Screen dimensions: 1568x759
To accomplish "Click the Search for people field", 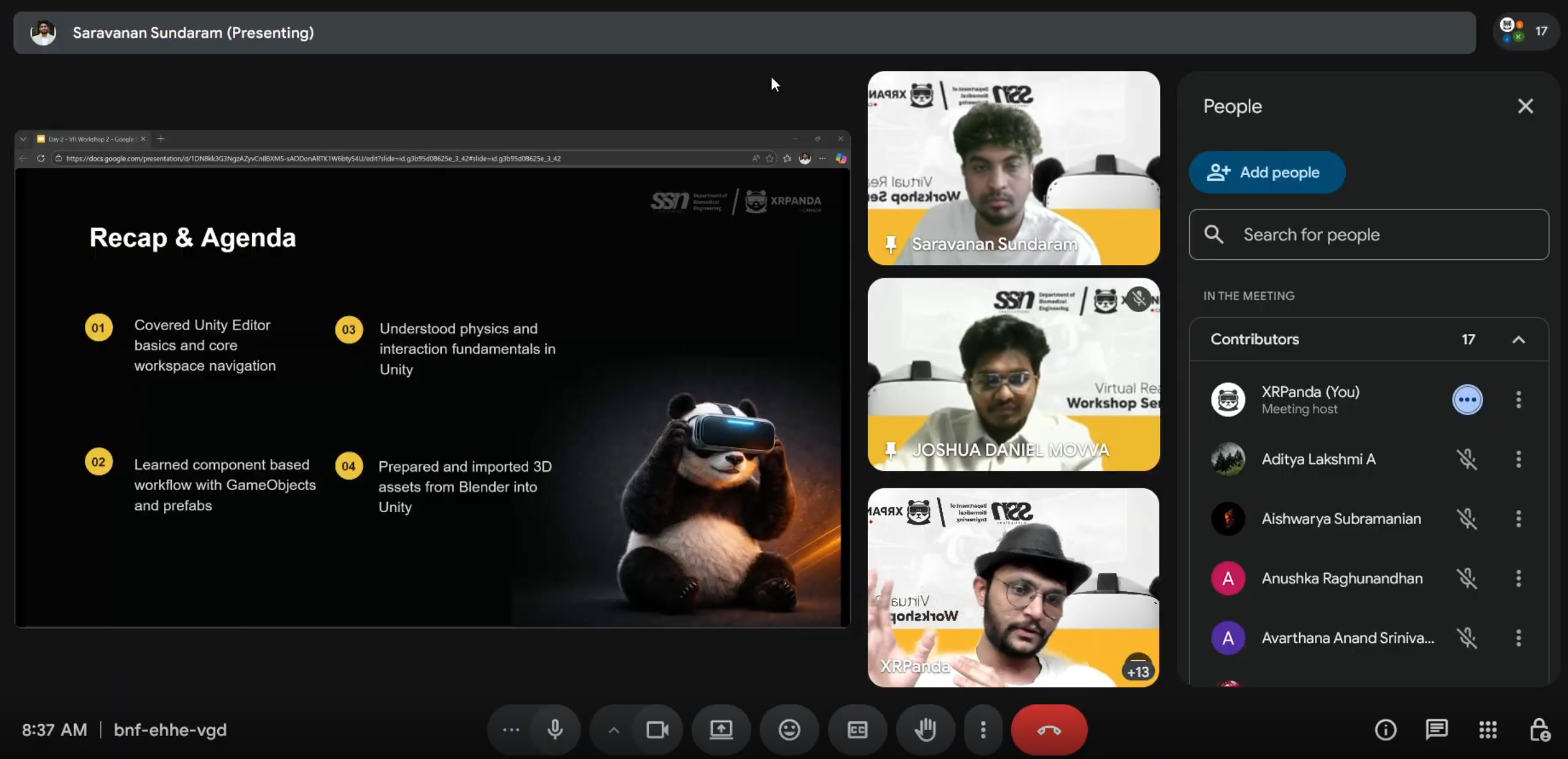I will pyautogui.click(x=1368, y=234).
